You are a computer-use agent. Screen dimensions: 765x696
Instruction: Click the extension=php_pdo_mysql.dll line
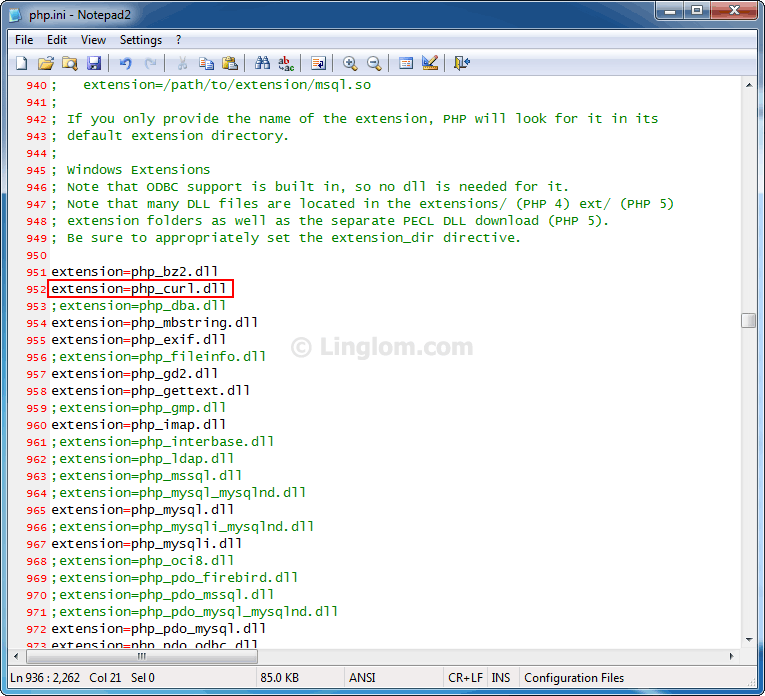tap(159, 629)
